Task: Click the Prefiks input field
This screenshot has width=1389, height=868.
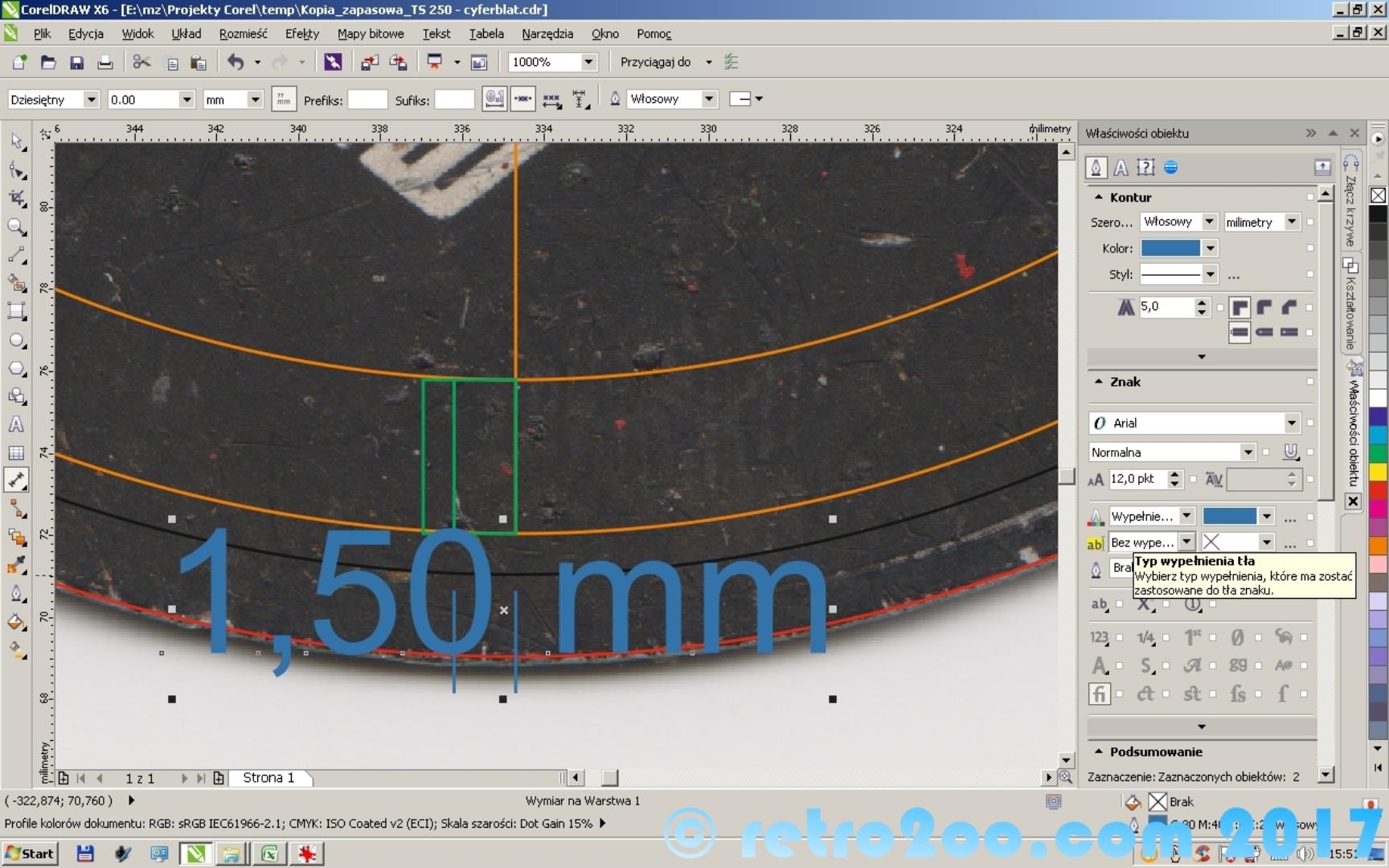Action: point(367,100)
